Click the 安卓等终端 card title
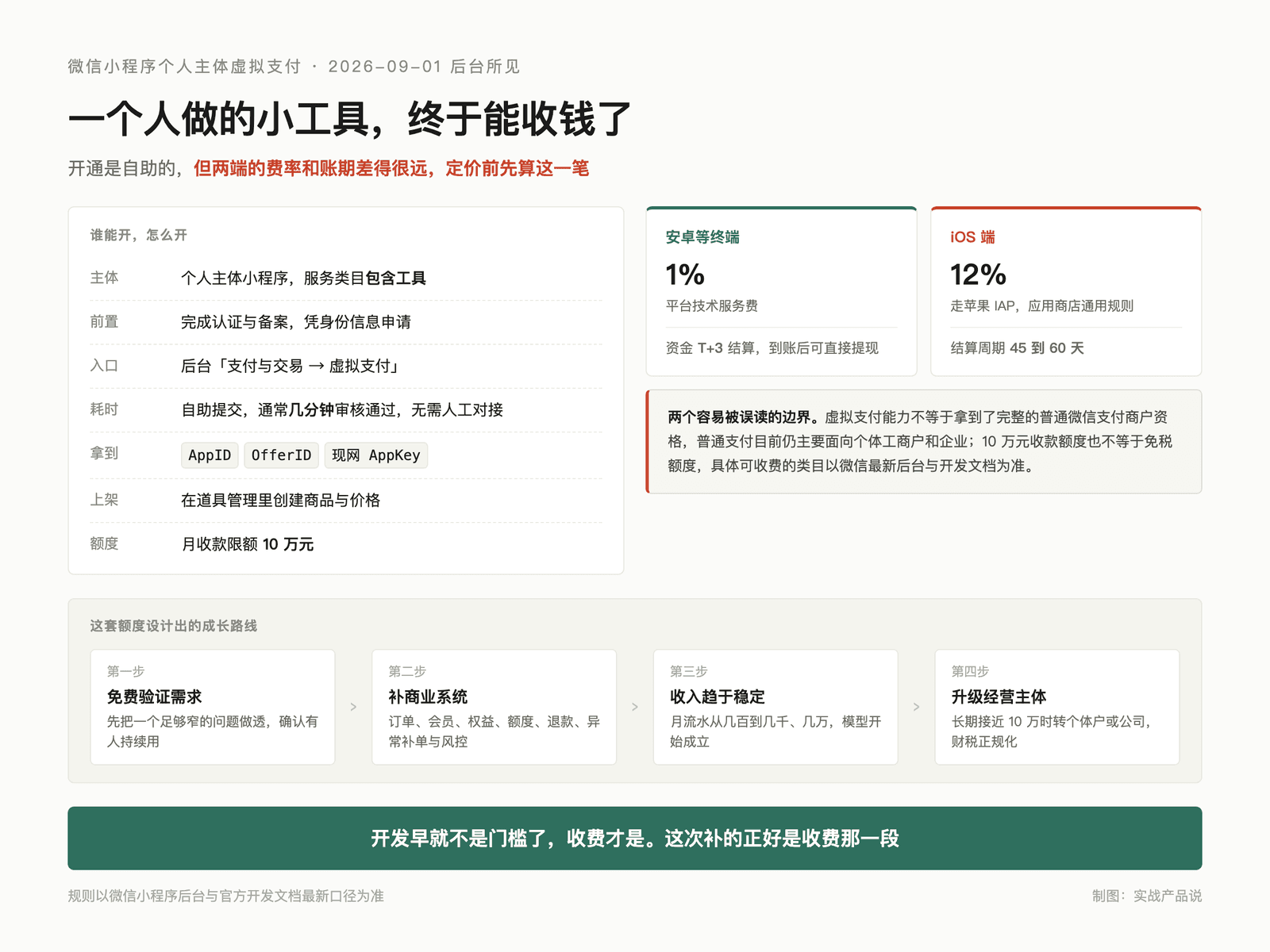 [x=702, y=237]
